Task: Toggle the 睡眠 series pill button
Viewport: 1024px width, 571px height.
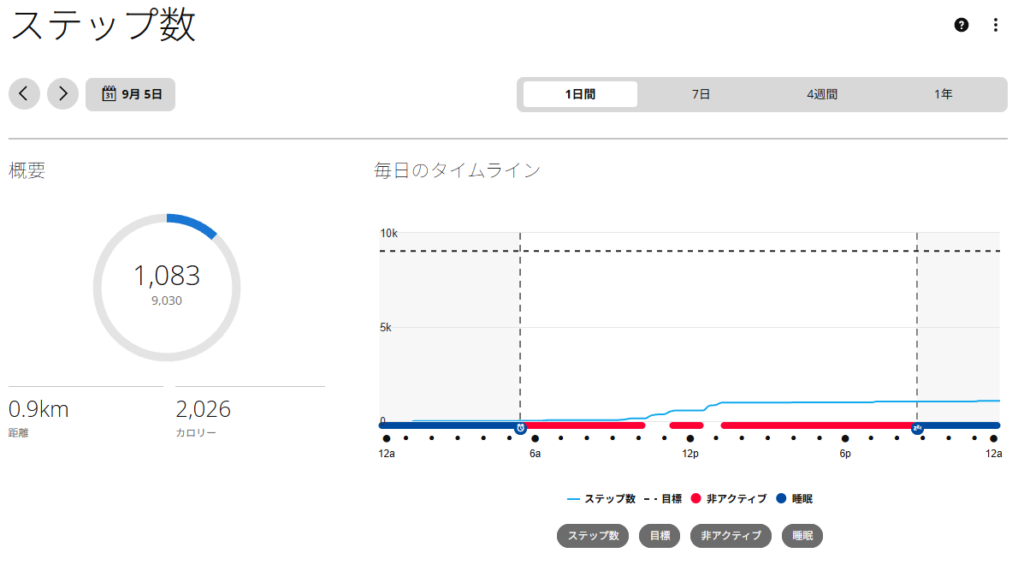Action: coord(802,536)
